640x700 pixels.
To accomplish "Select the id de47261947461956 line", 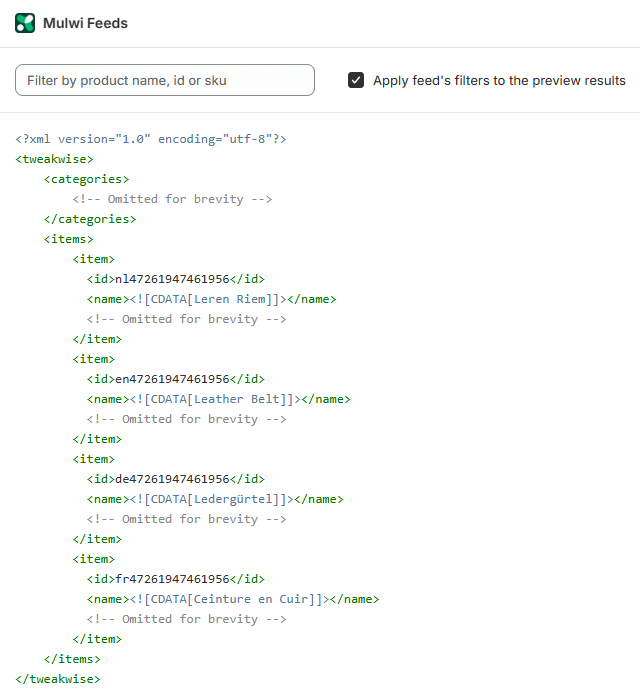I will pos(176,479).
